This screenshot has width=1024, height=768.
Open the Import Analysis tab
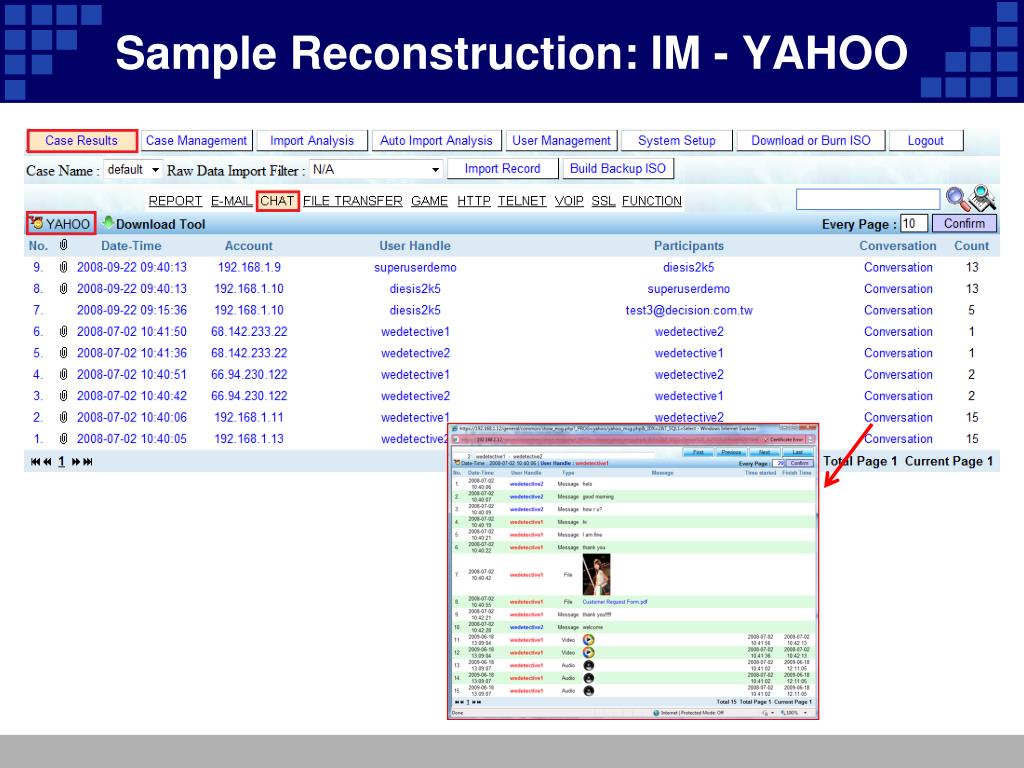[312, 140]
